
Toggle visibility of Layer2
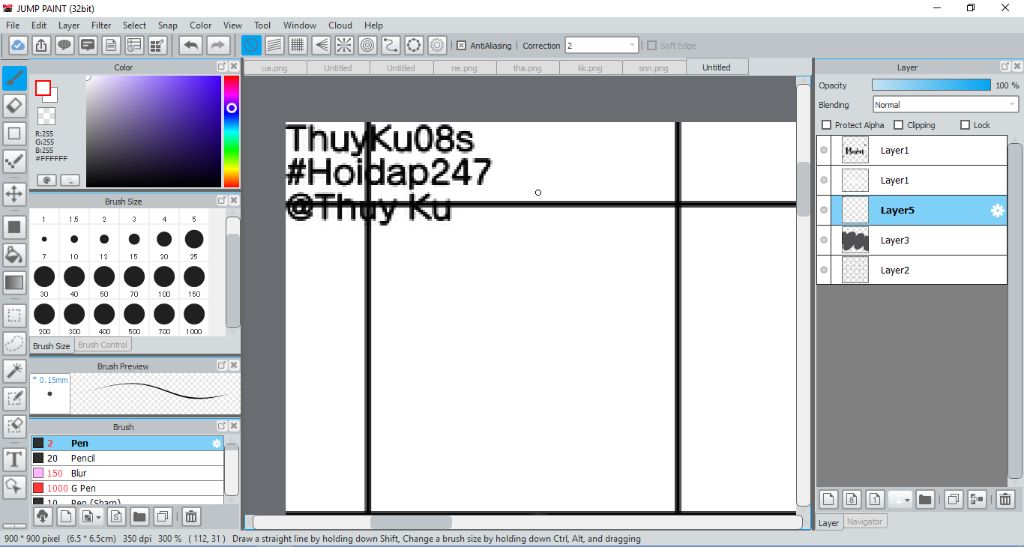coord(824,270)
